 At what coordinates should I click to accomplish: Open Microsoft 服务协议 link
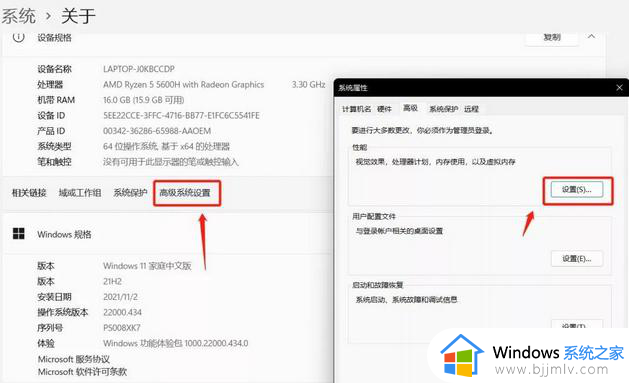[x=73, y=359]
